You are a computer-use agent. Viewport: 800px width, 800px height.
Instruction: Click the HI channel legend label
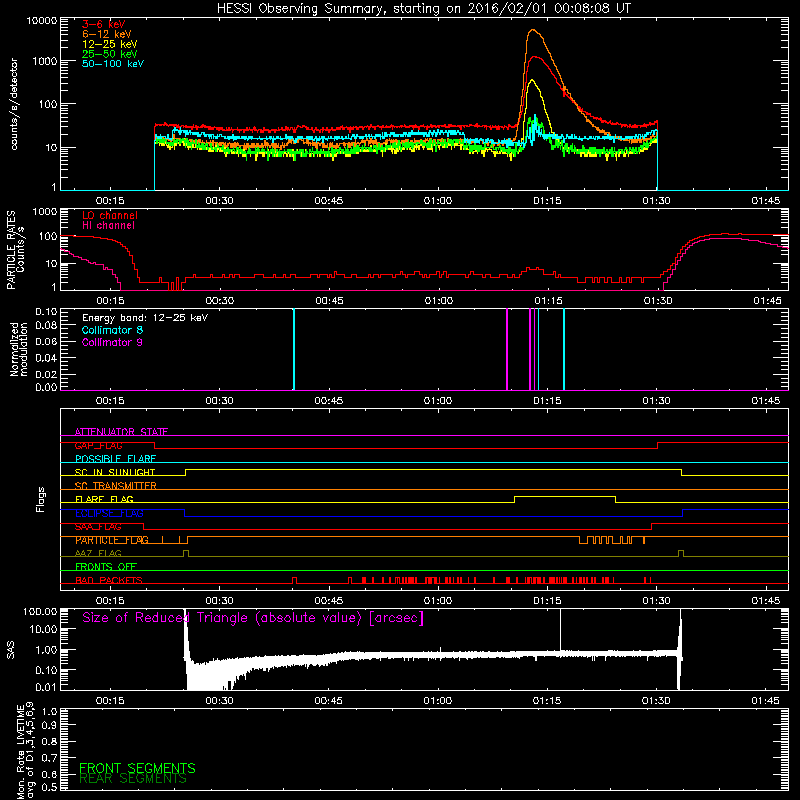[108, 225]
